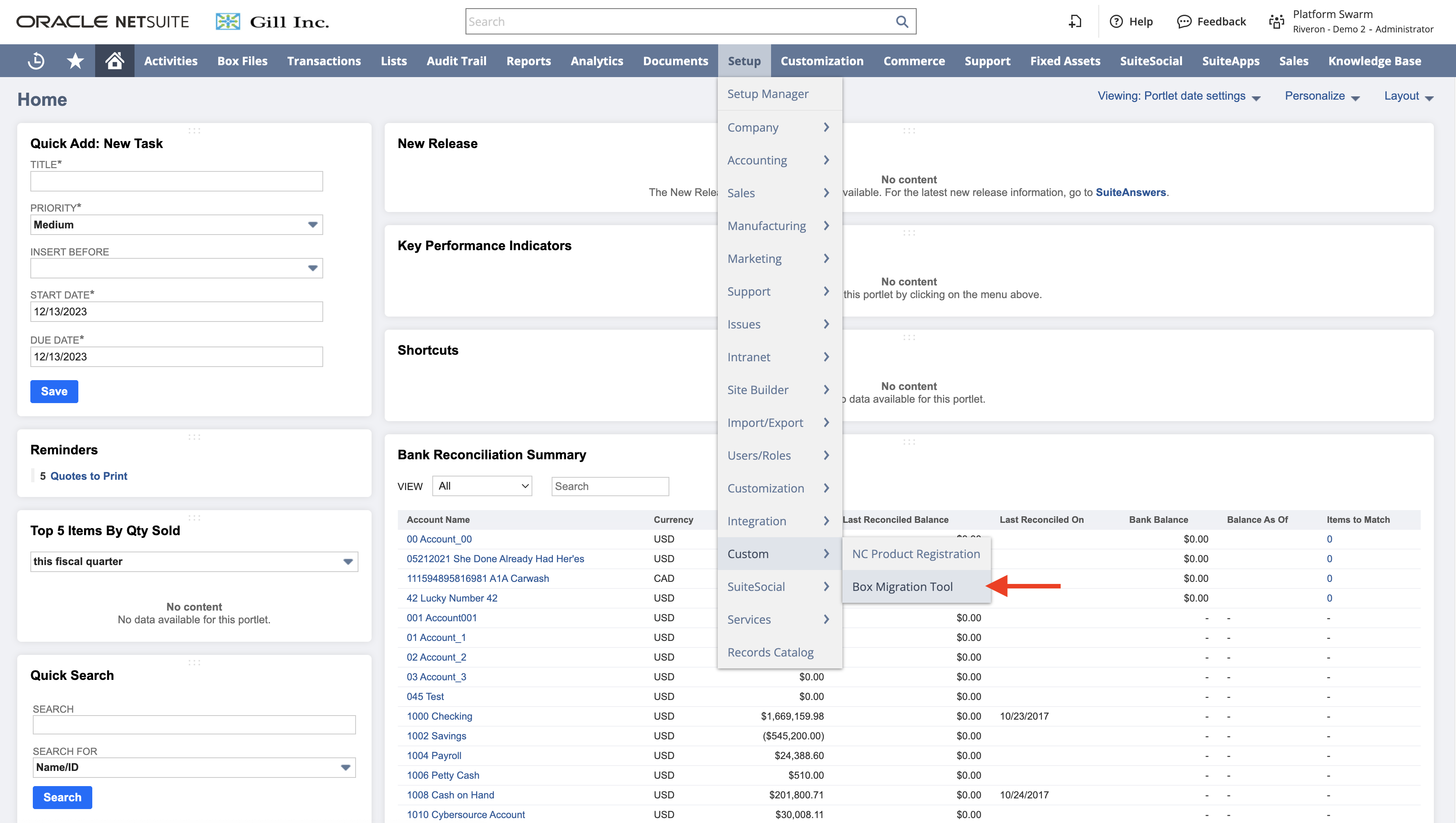
Task: Click the Top 5 Items portlet drag handle
Action: point(194,518)
